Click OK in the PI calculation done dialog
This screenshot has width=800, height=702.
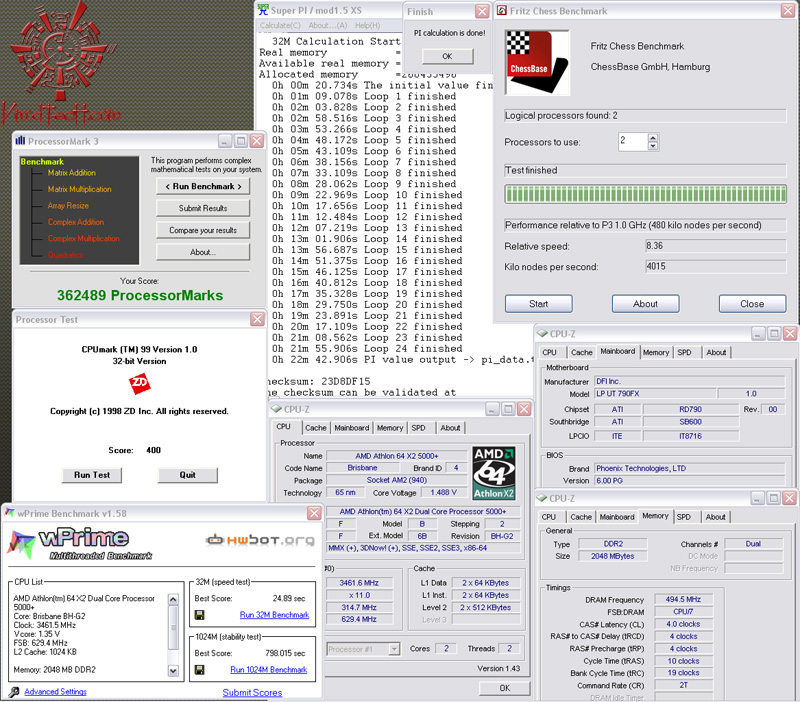447,56
